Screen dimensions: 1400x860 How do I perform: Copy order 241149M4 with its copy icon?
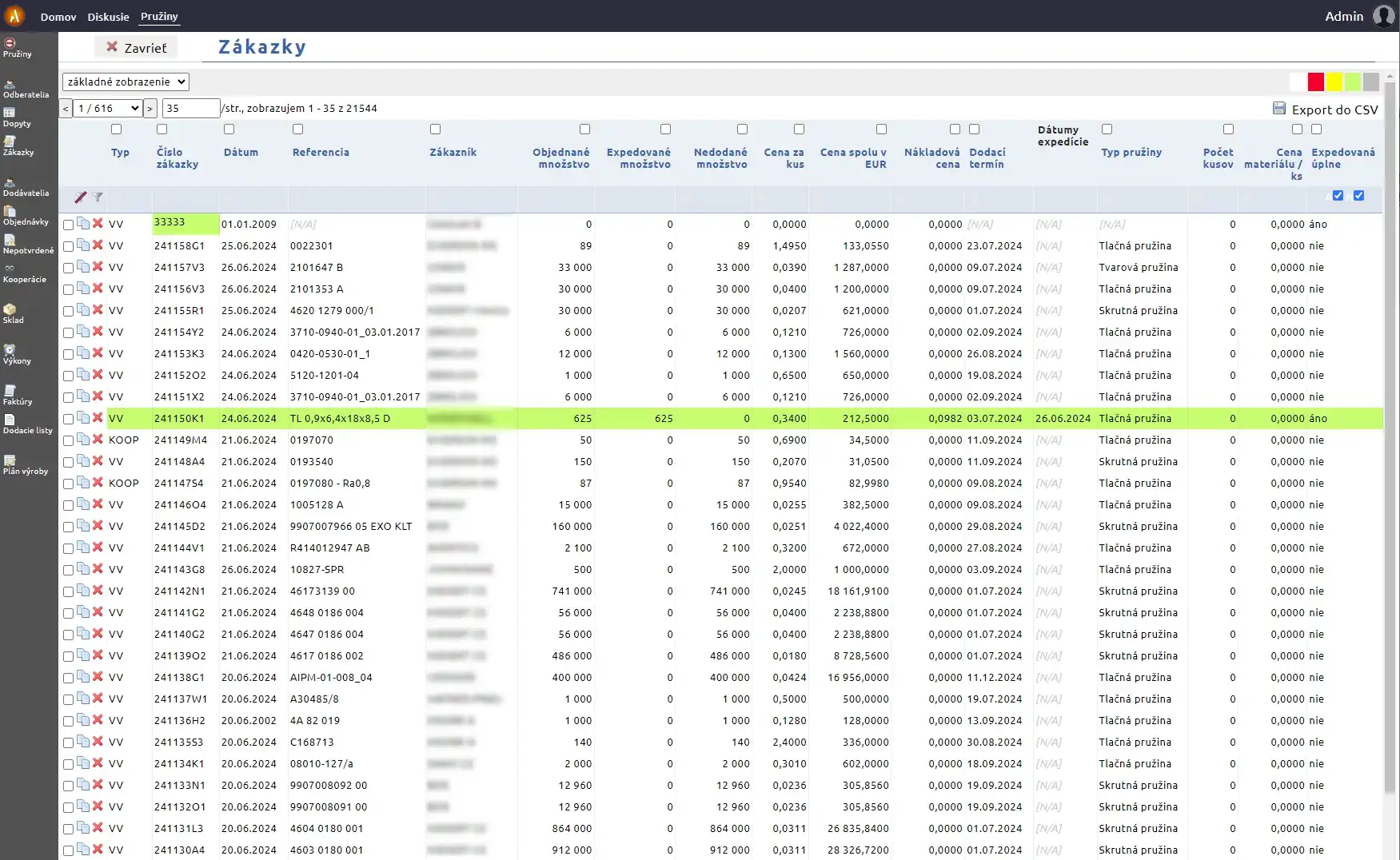point(83,440)
